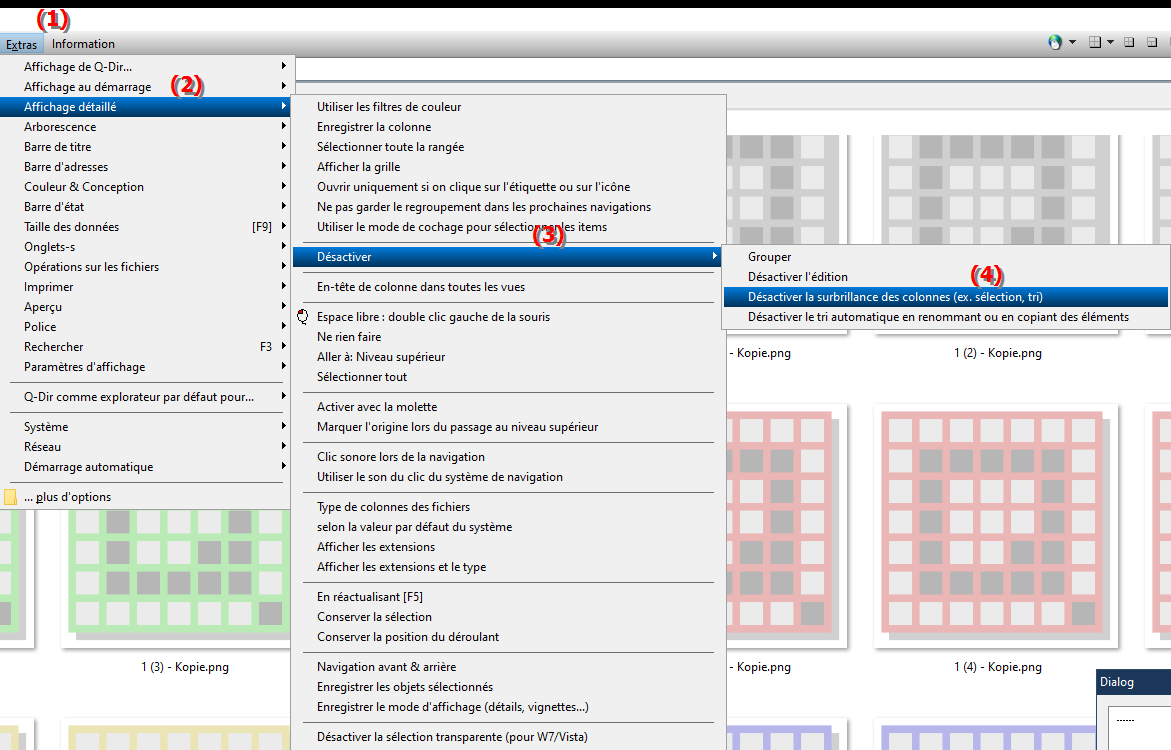Select the three-window layout icon
The image size is (1171, 750).
[1152, 43]
